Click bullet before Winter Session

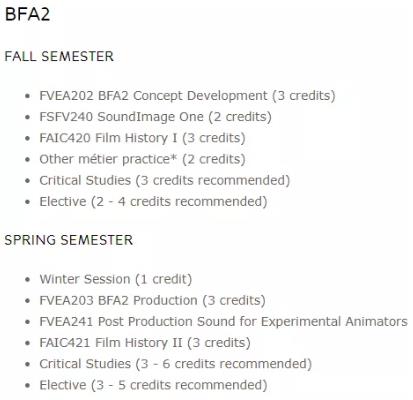(x=28, y=280)
